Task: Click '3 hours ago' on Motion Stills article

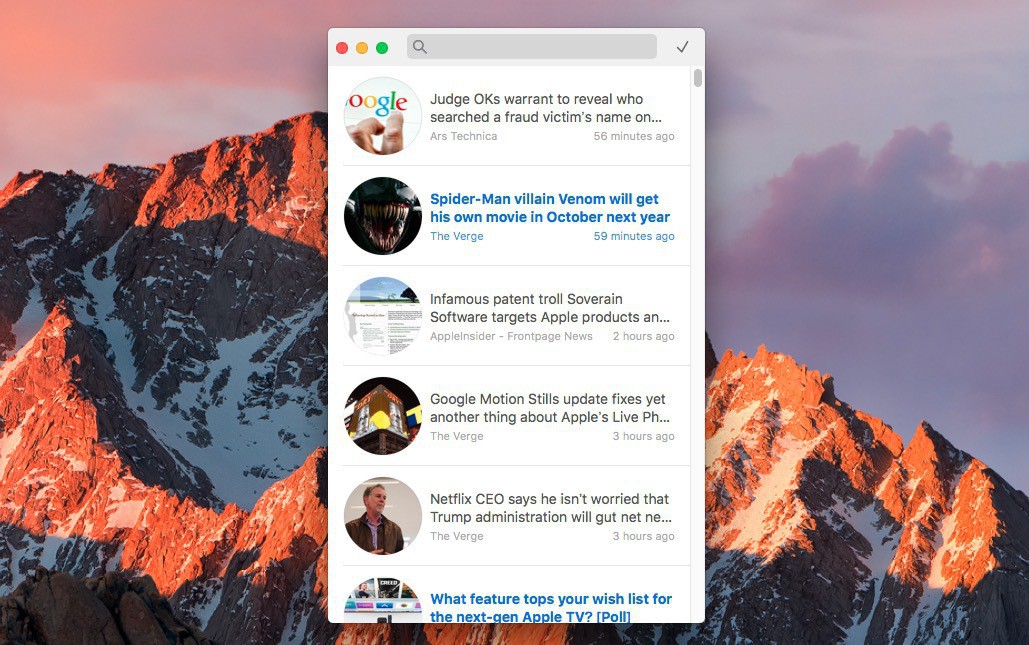Action: (x=644, y=436)
